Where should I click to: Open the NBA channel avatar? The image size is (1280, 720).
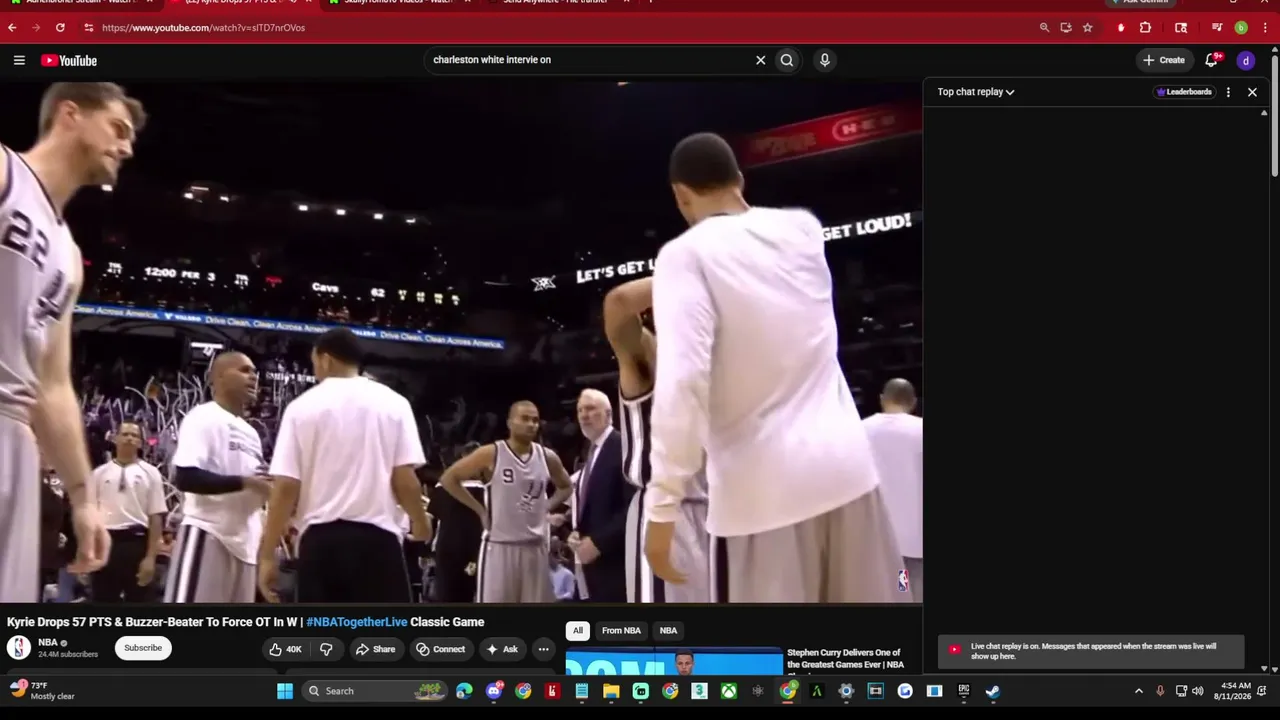tap(19, 648)
